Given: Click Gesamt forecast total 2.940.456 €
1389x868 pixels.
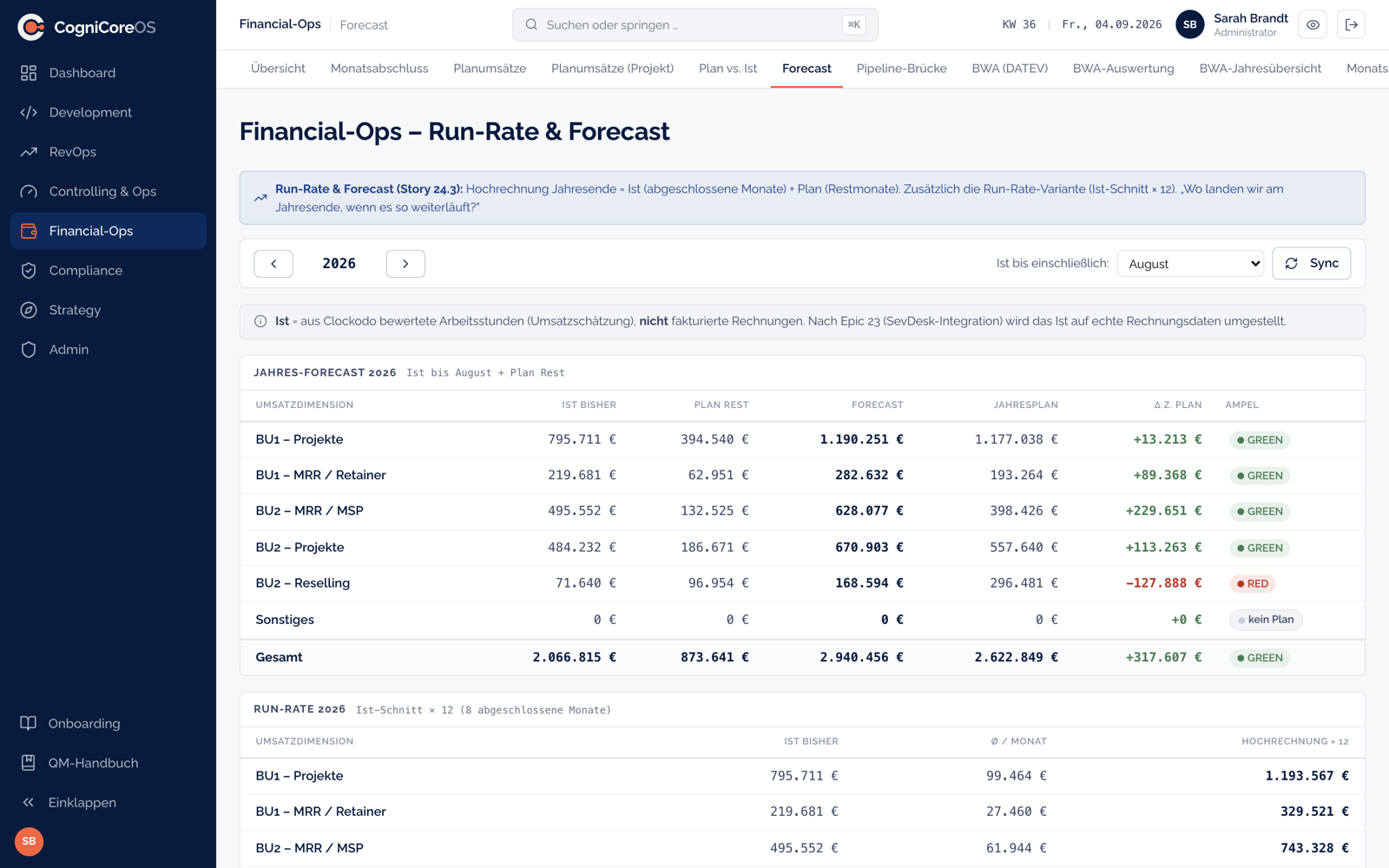Looking at the screenshot, I should click(861, 657).
